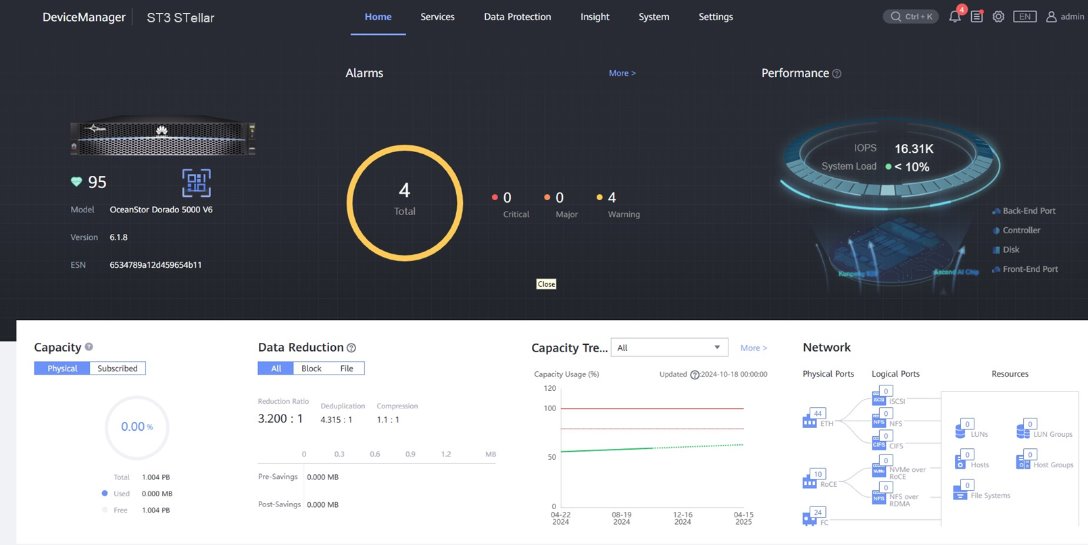Click the Critical alarms count

507,198
